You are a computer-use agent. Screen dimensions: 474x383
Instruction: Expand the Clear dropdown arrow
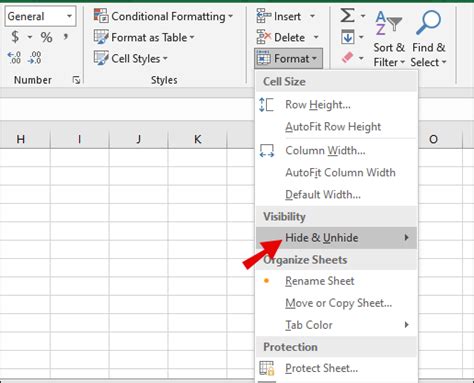tap(361, 58)
